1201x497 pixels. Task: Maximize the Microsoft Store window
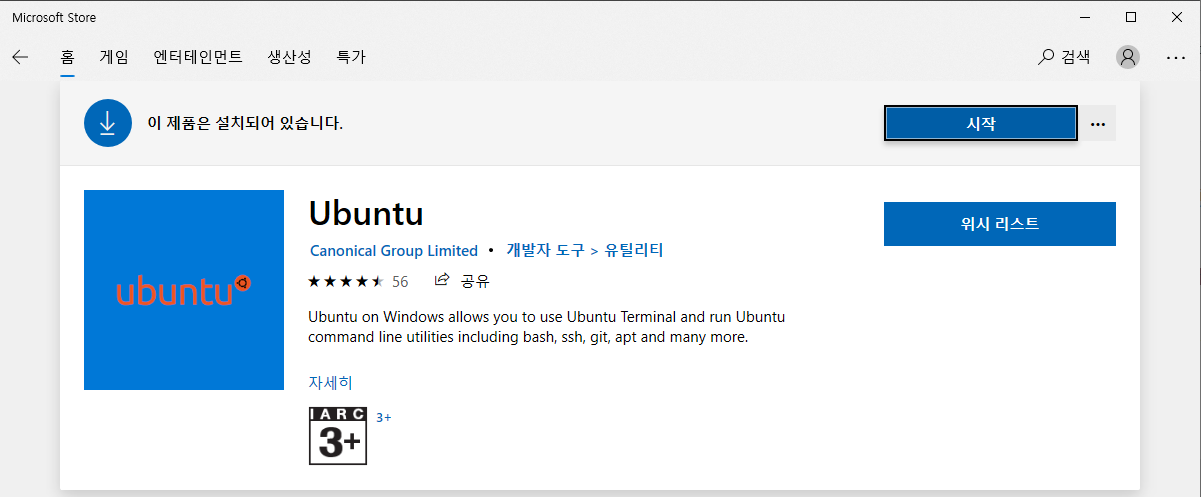[1131, 17]
